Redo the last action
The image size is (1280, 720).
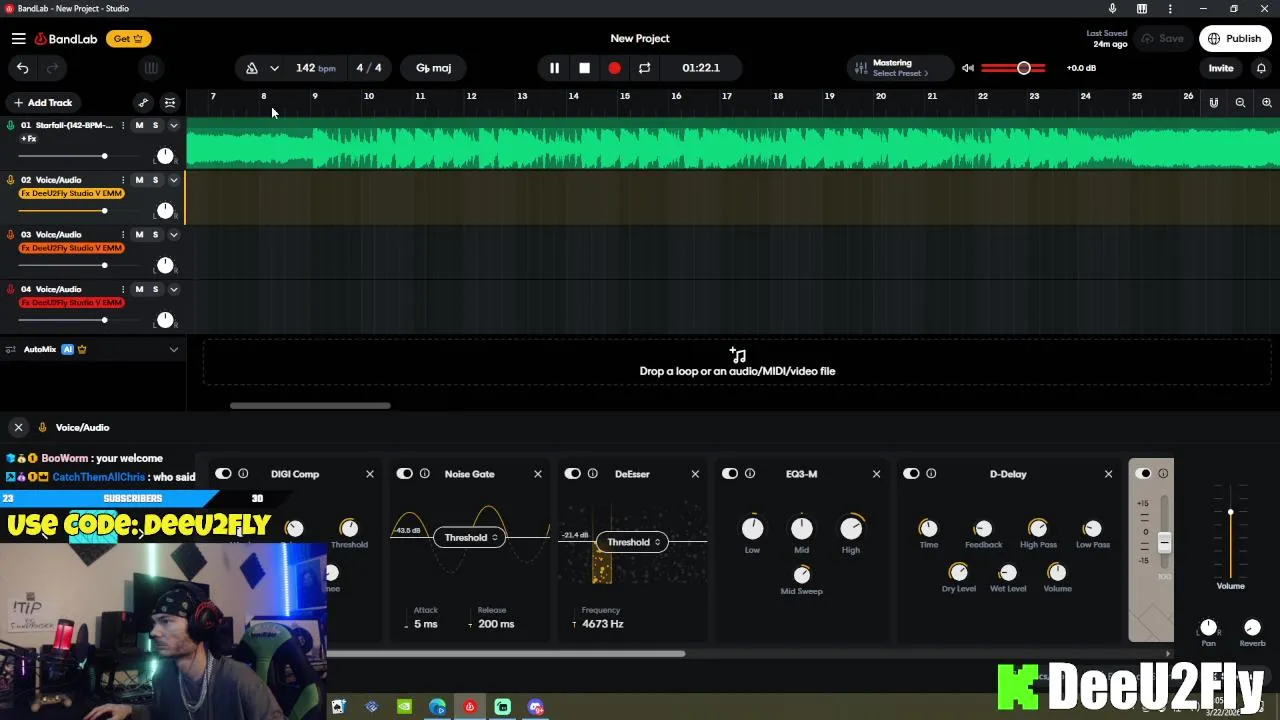click(52, 68)
